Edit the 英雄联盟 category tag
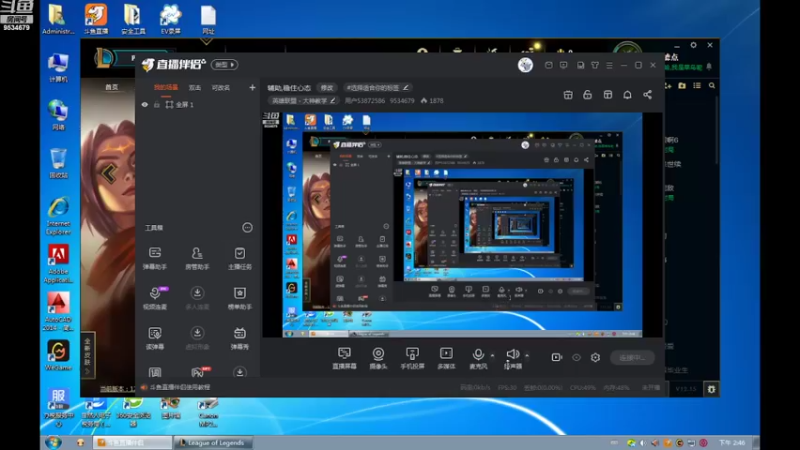The width and height of the screenshot is (800, 450). pyautogui.click(x=303, y=101)
